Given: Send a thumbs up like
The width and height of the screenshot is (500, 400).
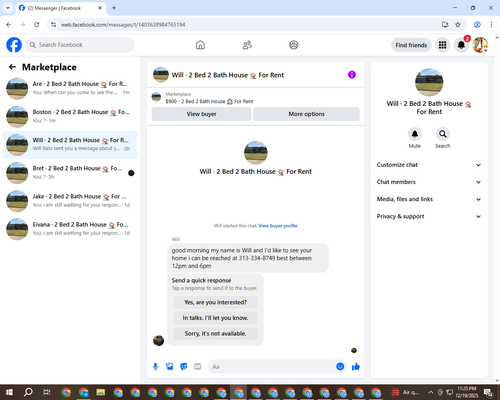Looking at the screenshot, I should [356, 367].
